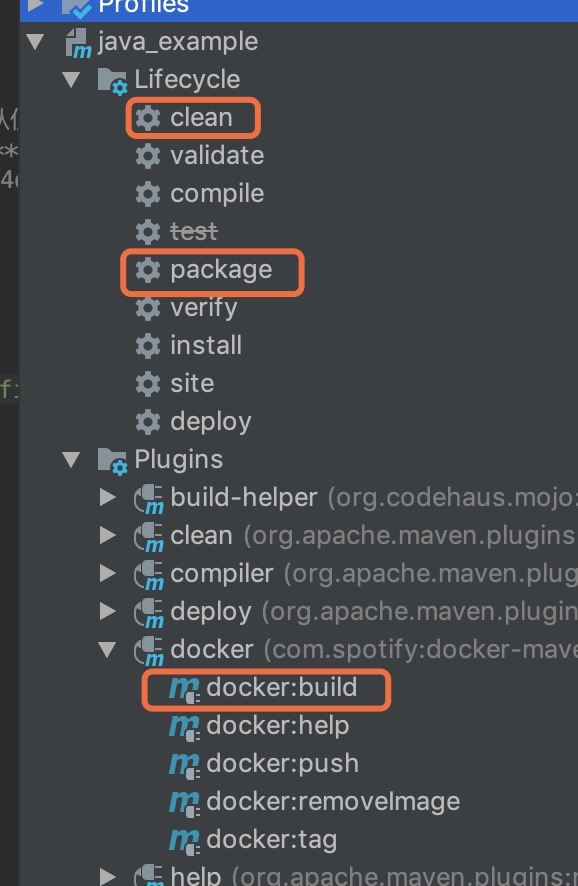578x886 pixels.
Task: Collapse the Lifecycle tree section
Action: coord(71,80)
